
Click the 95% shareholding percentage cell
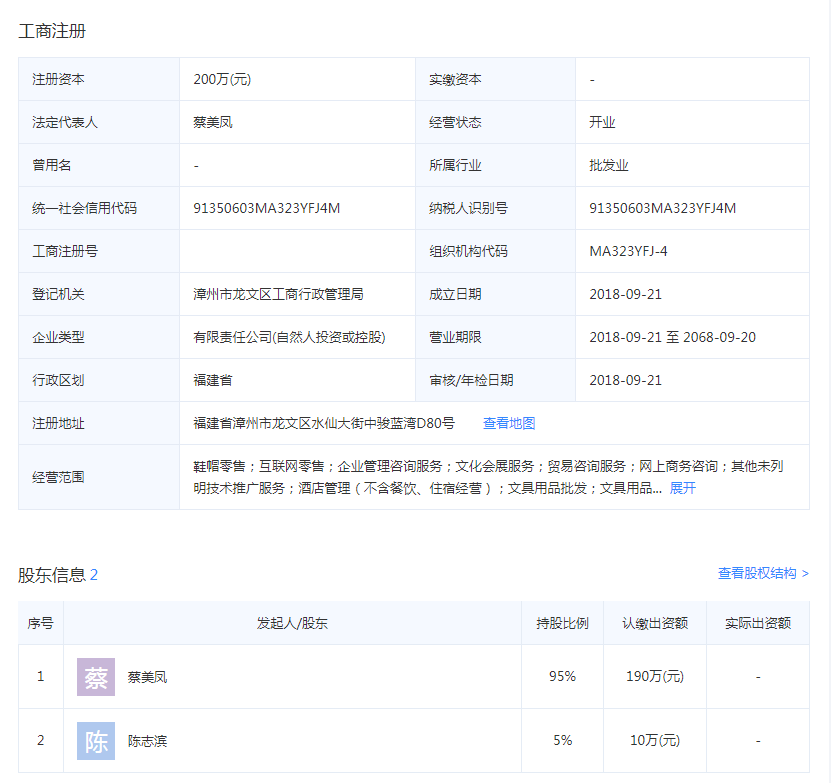coord(562,676)
